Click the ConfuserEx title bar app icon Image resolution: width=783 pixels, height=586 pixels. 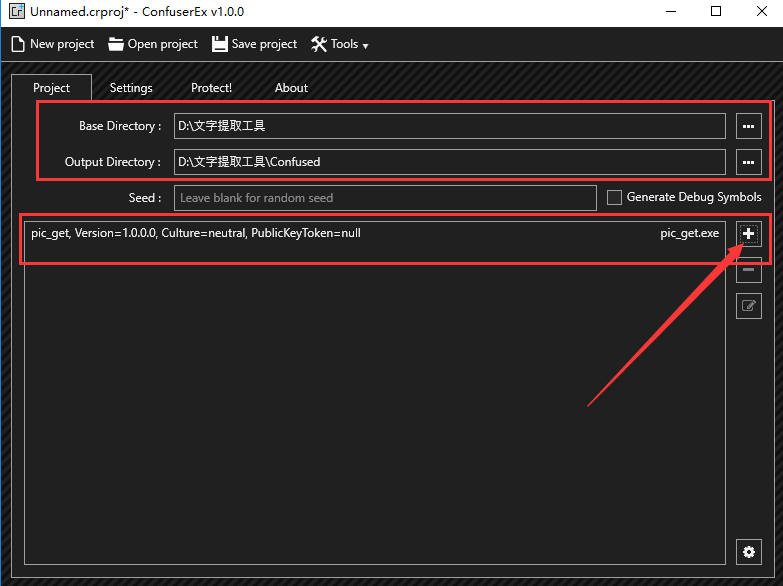(16, 12)
